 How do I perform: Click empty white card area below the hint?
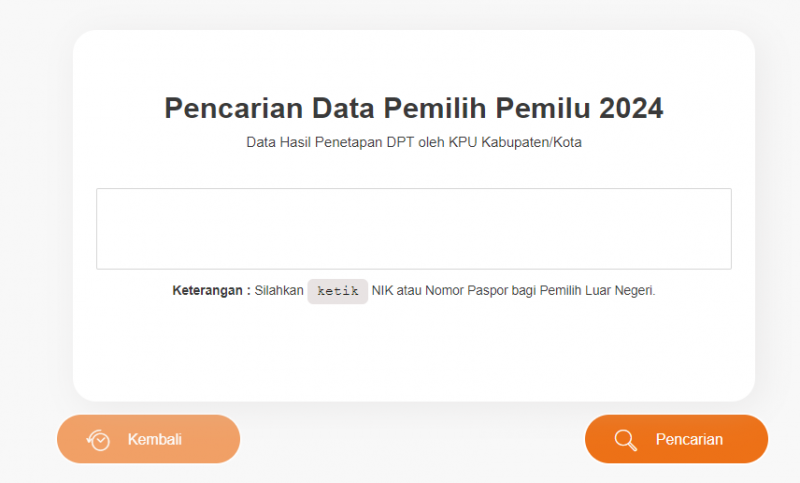tap(413, 350)
